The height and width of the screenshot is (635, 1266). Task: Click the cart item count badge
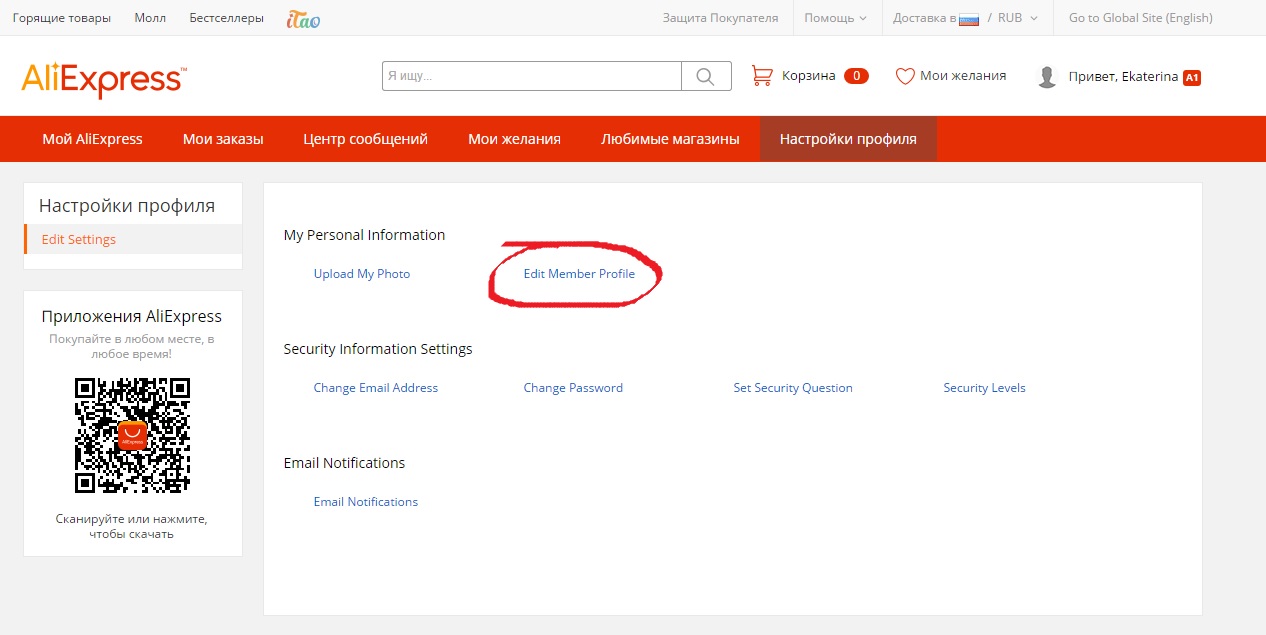[x=856, y=76]
